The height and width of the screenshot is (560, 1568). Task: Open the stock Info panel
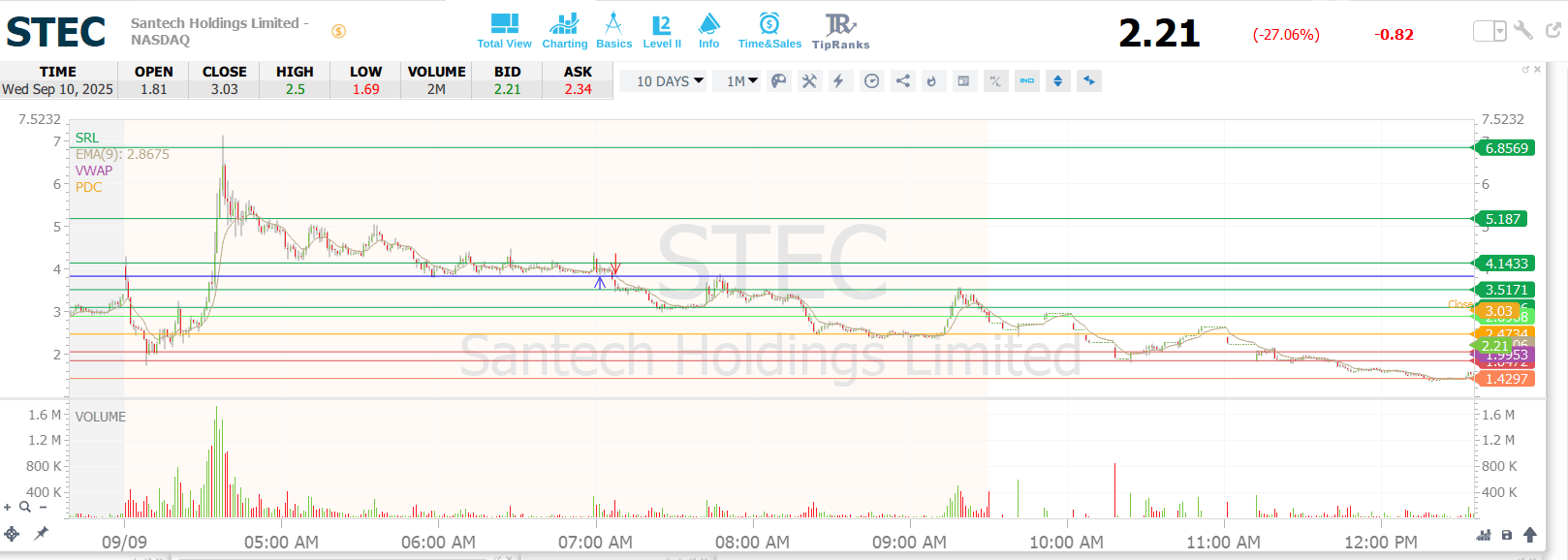tap(709, 31)
